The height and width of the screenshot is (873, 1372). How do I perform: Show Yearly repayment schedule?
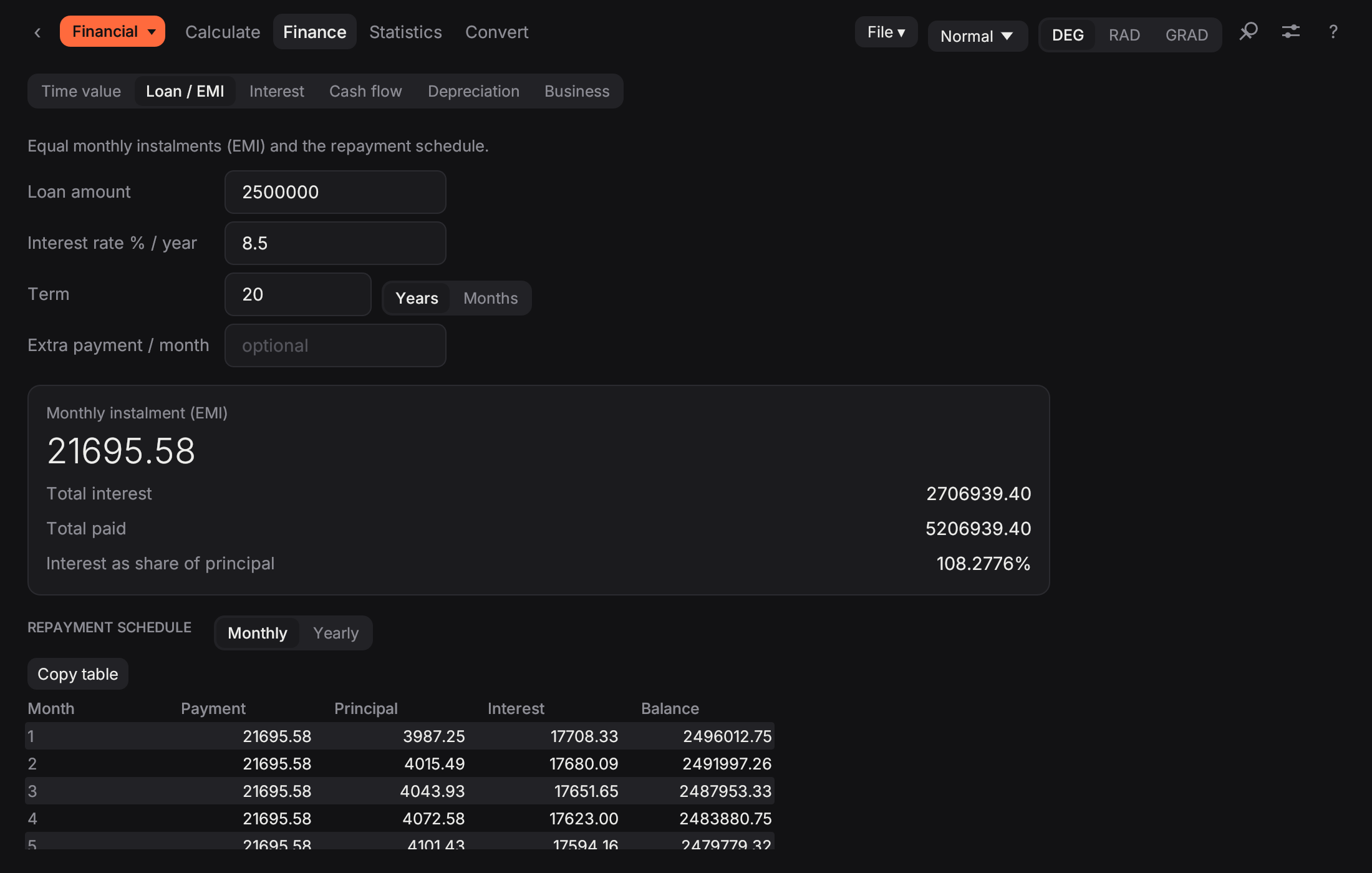(336, 633)
